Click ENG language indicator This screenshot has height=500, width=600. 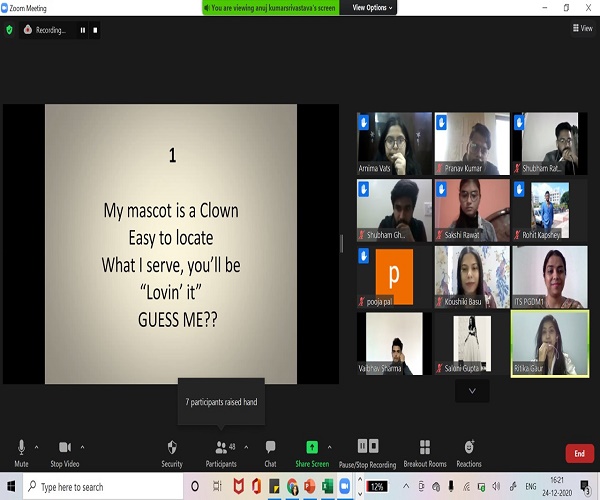[x=531, y=487]
